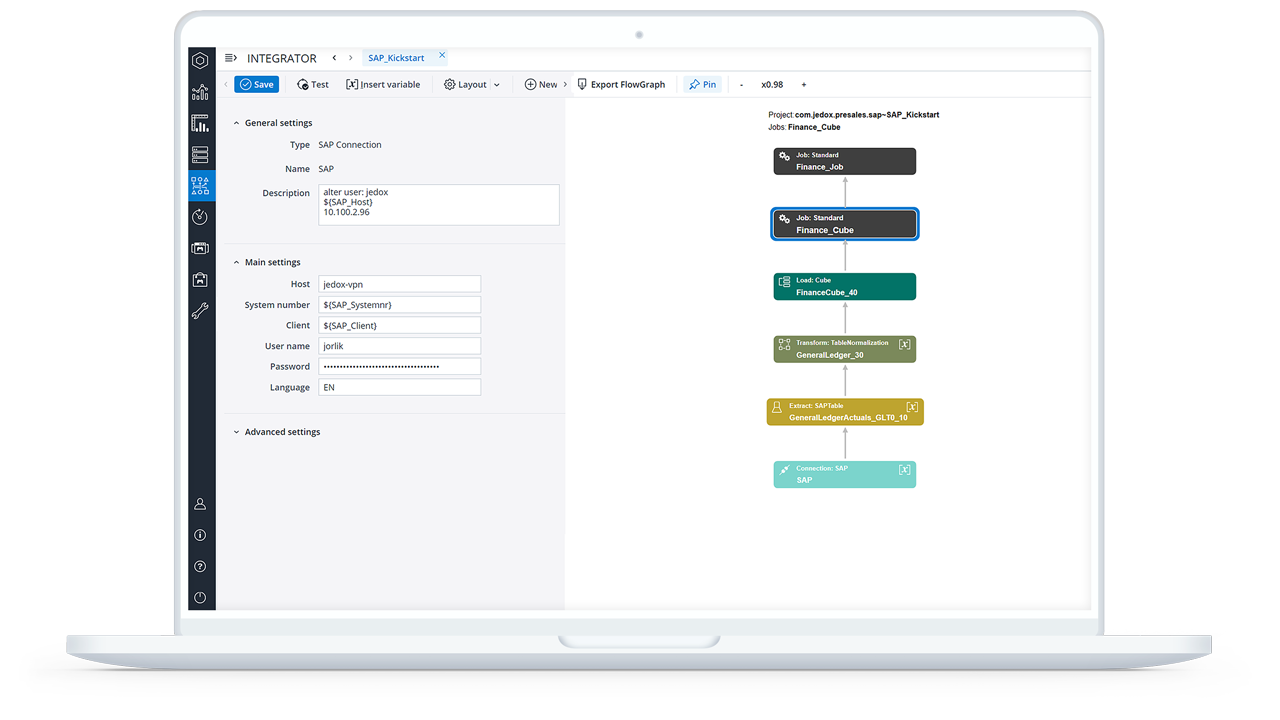The width and height of the screenshot is (1280, 720).
Task: Click the Host input field
Action: coord(399,284)
